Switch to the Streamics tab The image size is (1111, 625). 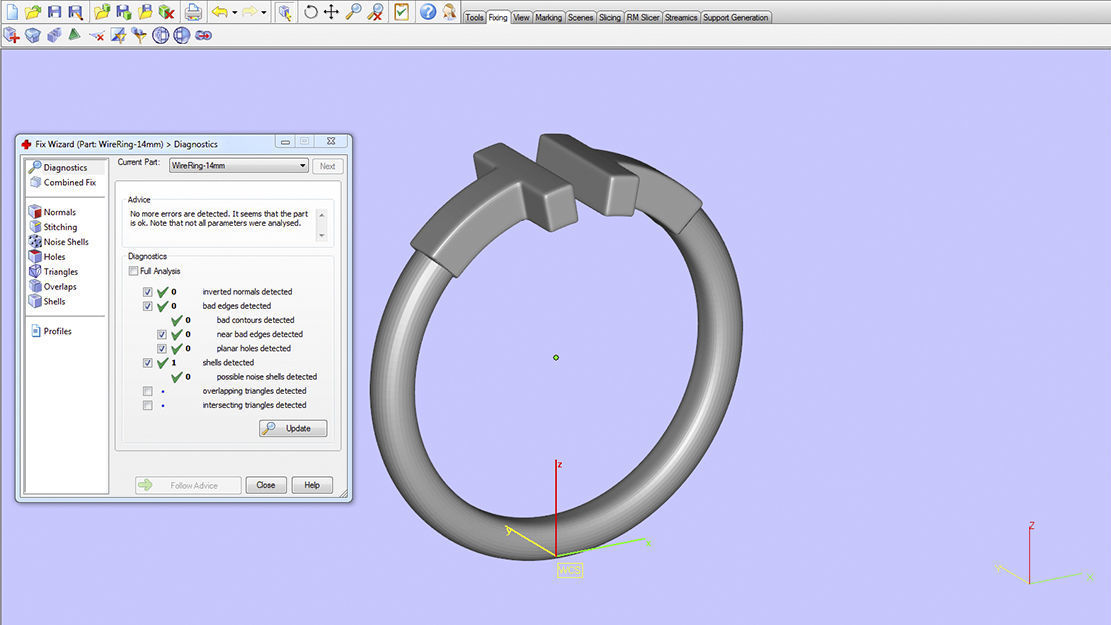[x=681, y=17]
